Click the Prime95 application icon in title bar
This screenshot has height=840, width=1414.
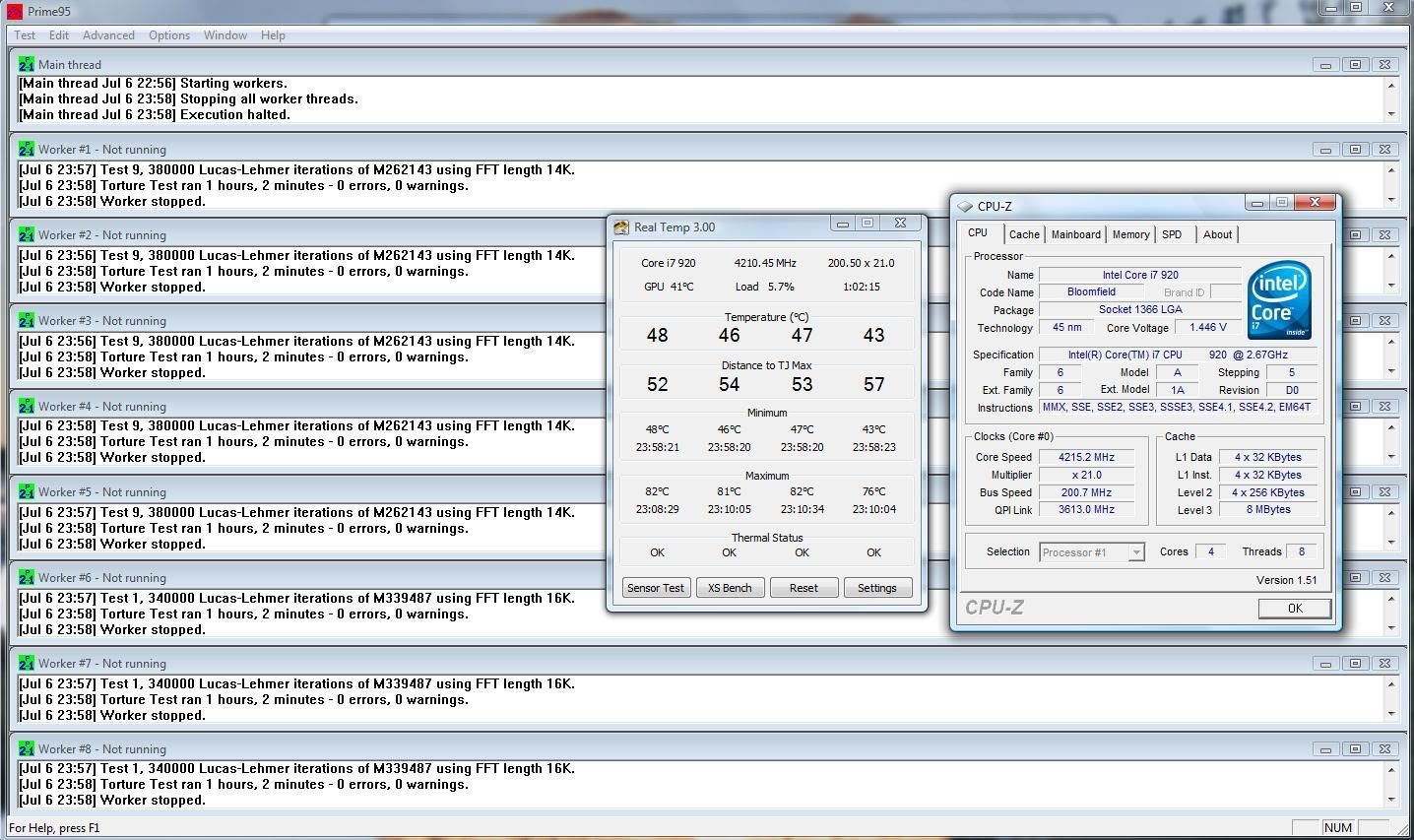coord(14,11)
